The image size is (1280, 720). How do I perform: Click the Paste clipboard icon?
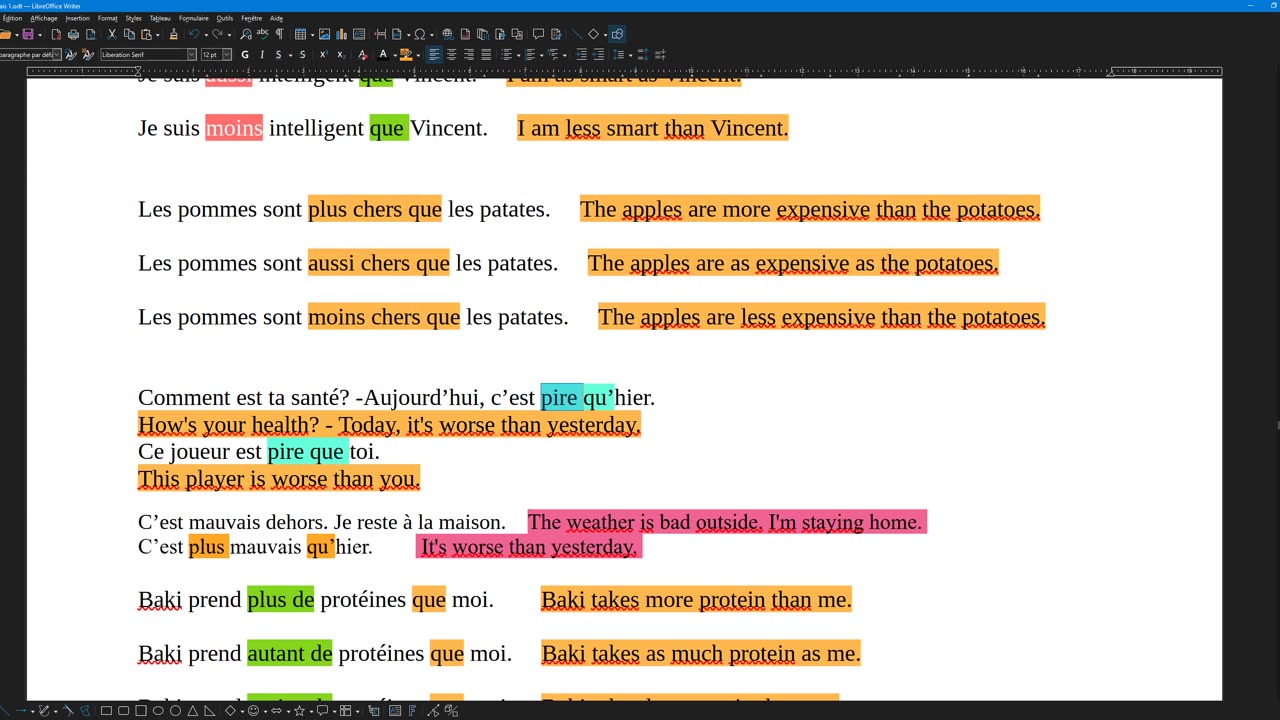point(146,34)
